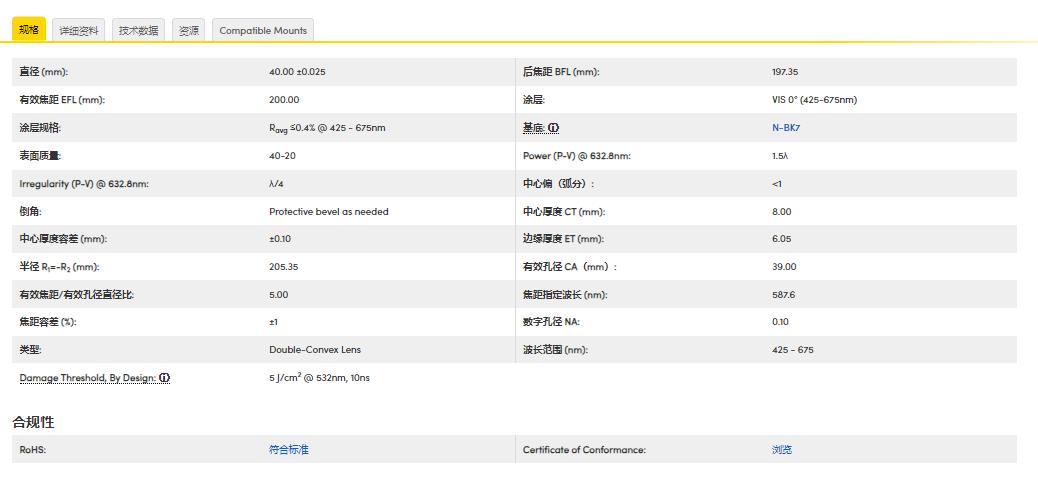Screen dimensions: 1038x492
Task: Click the wavelength range value 425 - 675
Action: [x=792, y=350]
